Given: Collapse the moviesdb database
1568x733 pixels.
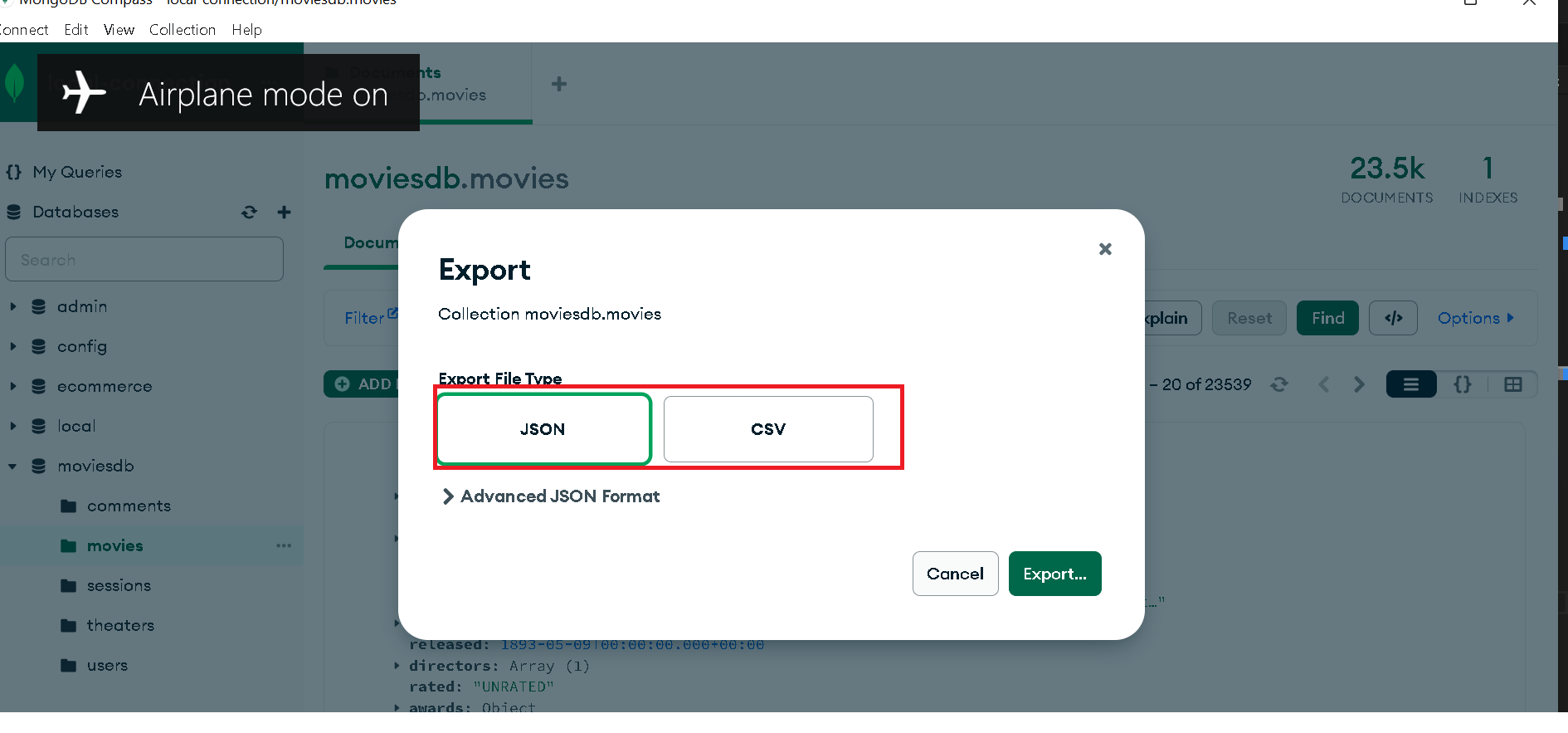Looking at the screenshot, I should (13, 466).
